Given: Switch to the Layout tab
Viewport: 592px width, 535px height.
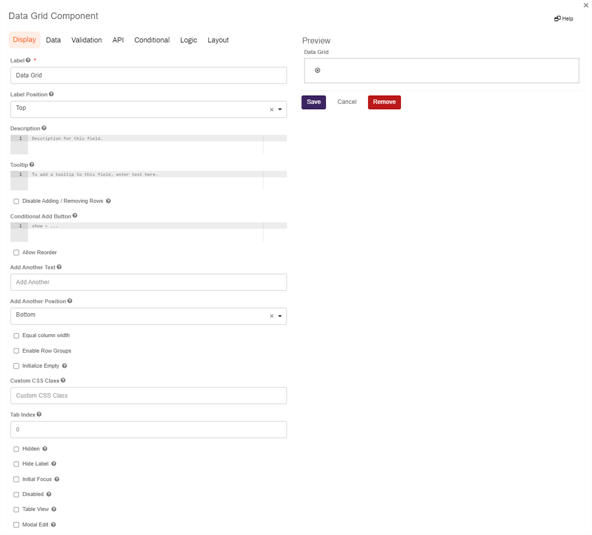Looking at the screenshot, I should [218, 40].
